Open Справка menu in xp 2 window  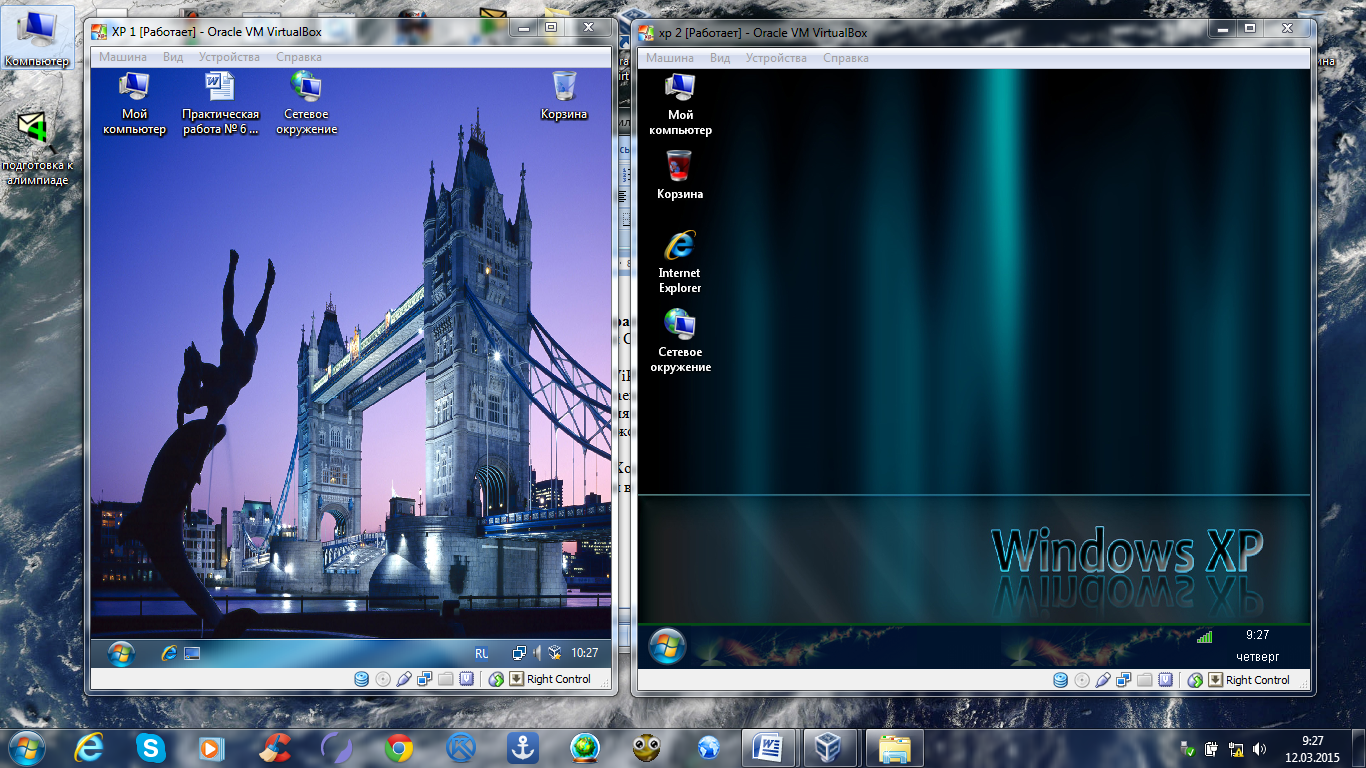pyautogui.click(x=846, y=58)
